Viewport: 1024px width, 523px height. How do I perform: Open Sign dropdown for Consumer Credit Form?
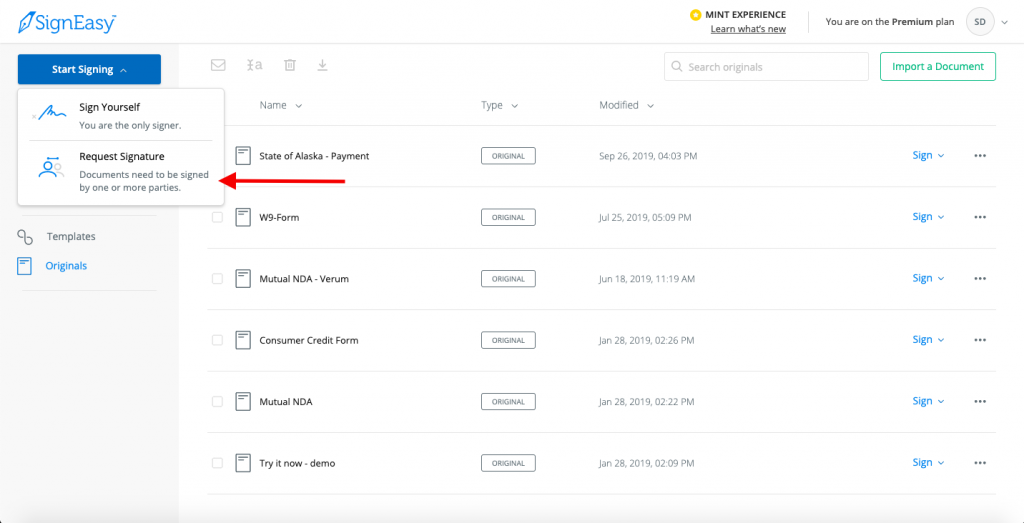928,340
